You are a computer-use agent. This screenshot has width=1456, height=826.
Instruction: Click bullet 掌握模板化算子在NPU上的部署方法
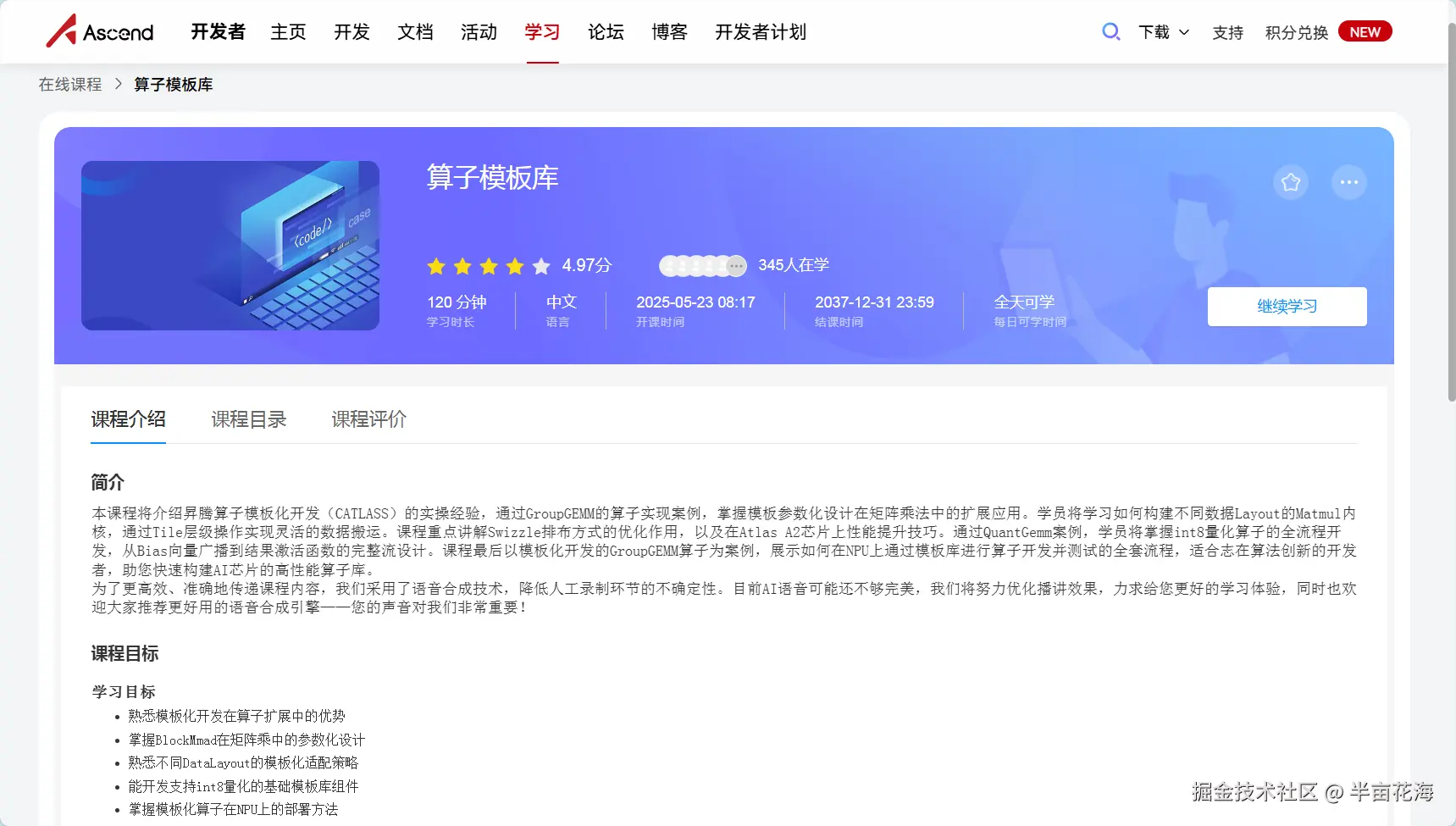pyautogui.click(x=233, y=809)
